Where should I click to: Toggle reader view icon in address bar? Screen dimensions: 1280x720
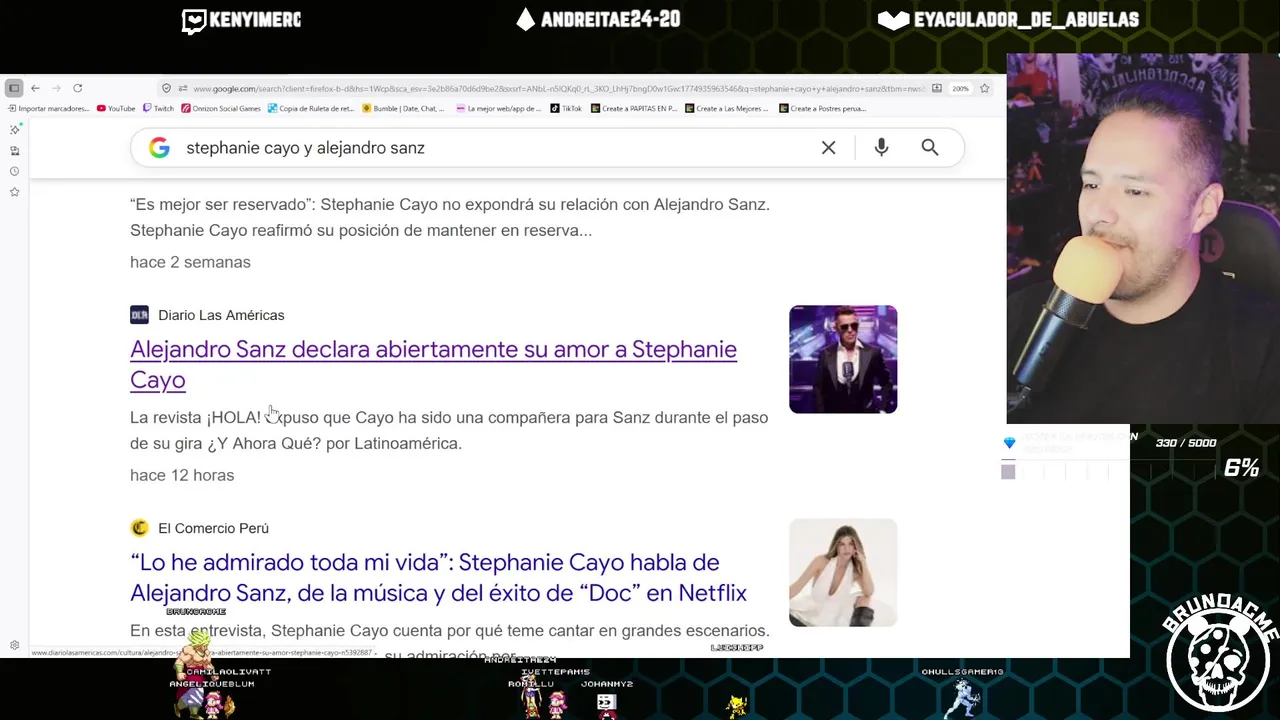pyautogui.click(x=936, y=88)
